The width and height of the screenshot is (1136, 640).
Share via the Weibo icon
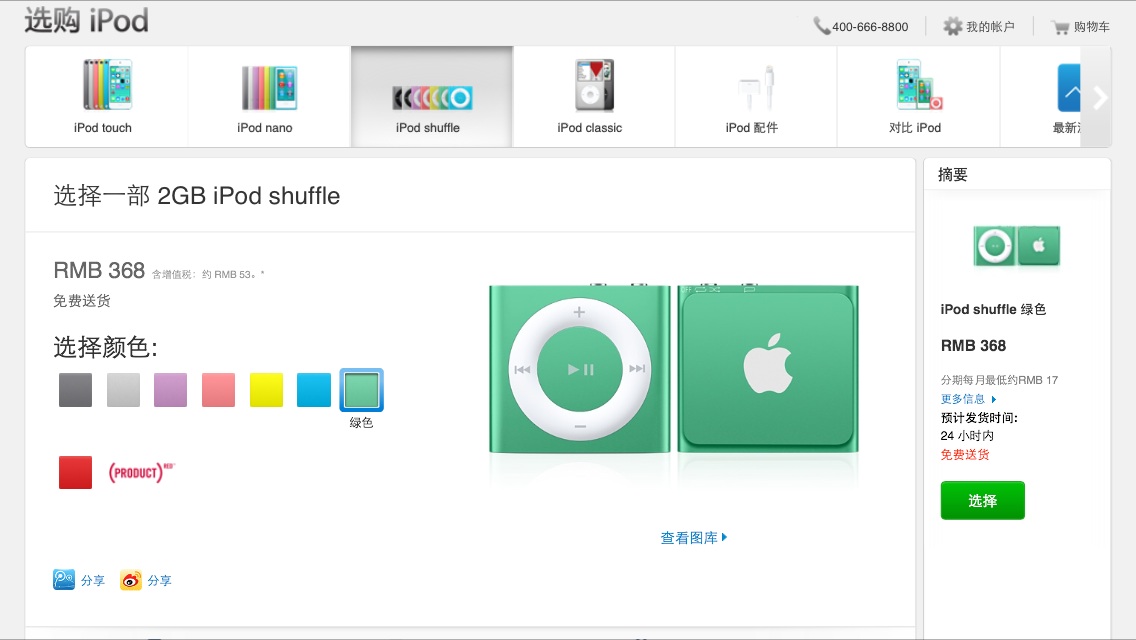click(x=146, y=580)
